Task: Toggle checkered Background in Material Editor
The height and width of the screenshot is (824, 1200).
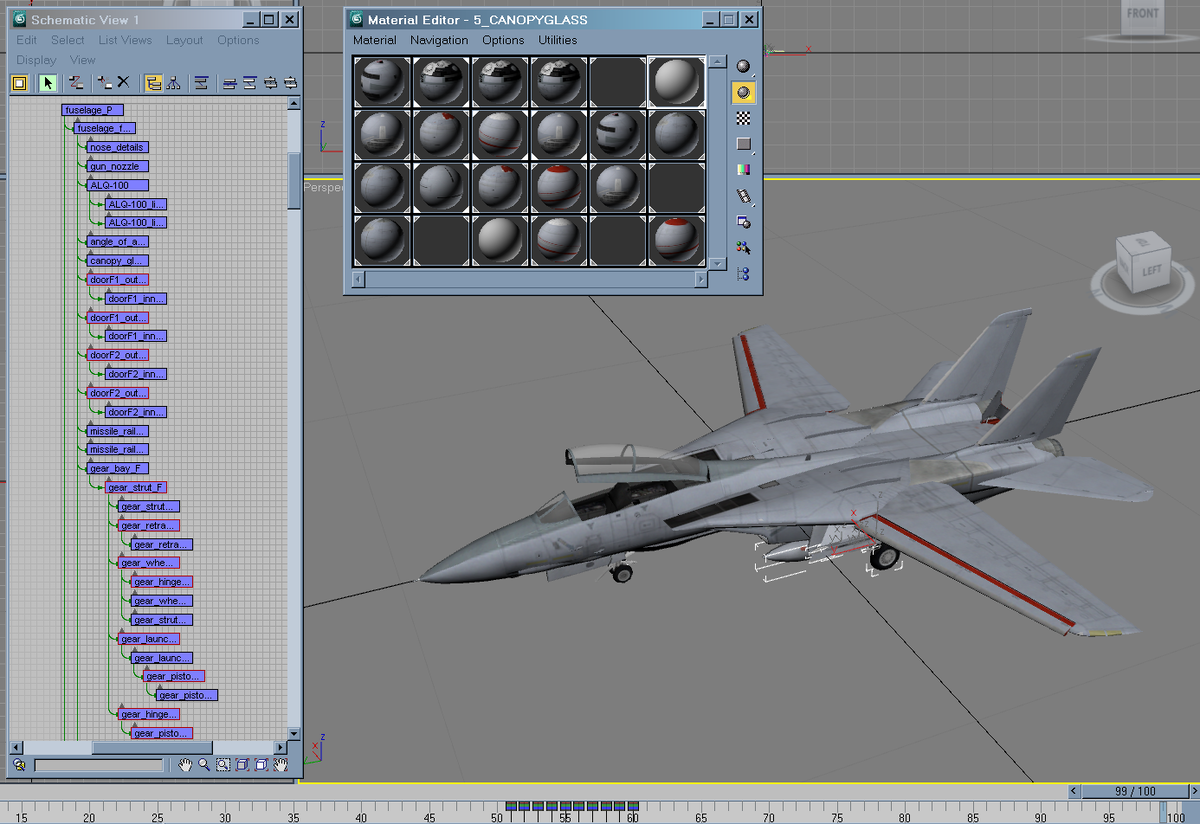Action: click(x=743, y=118)
